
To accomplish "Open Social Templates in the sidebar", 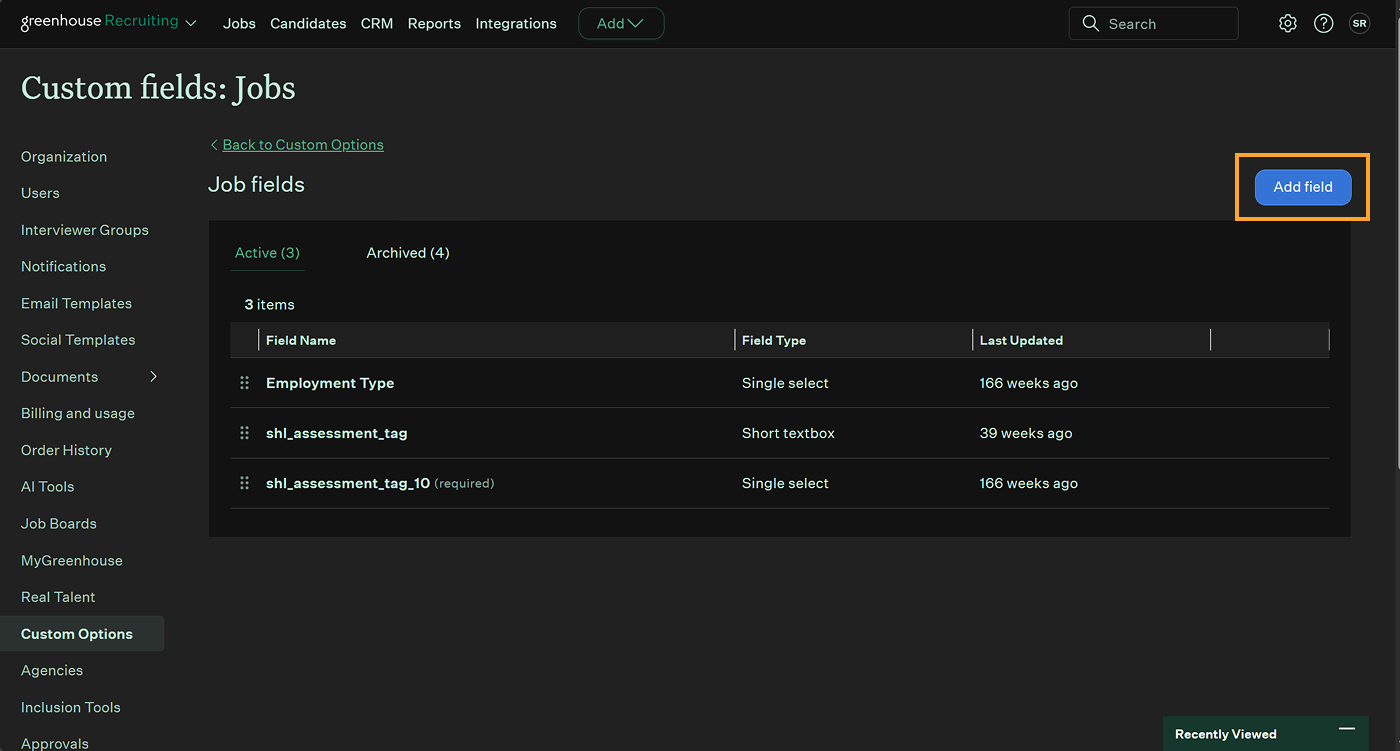I will tap(78, 340).
